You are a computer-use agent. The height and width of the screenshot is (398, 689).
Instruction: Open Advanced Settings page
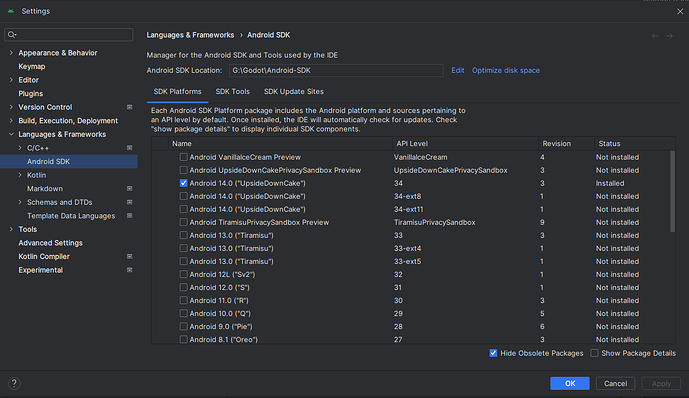click(51, 243)
